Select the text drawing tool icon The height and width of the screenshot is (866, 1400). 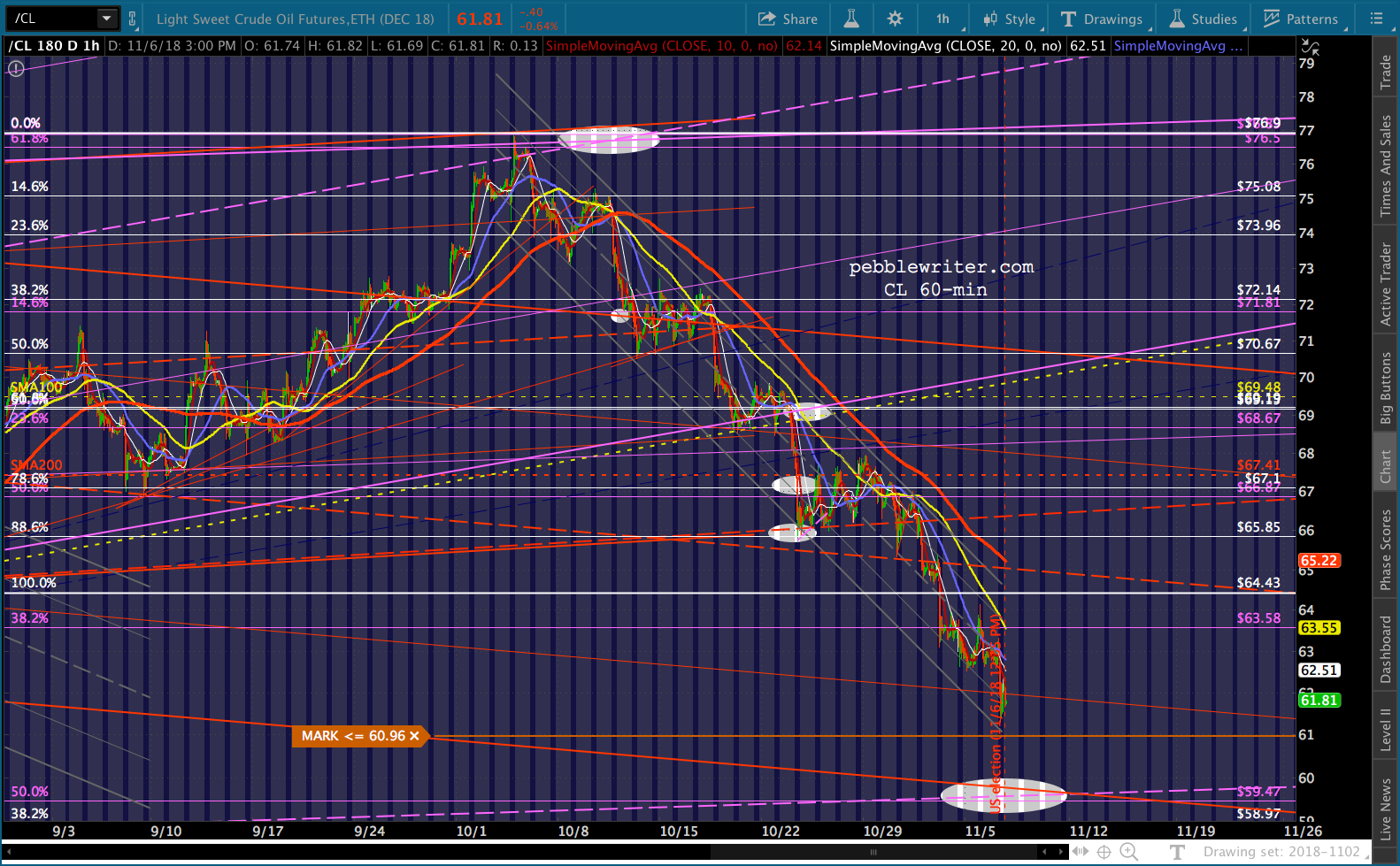1177,852
